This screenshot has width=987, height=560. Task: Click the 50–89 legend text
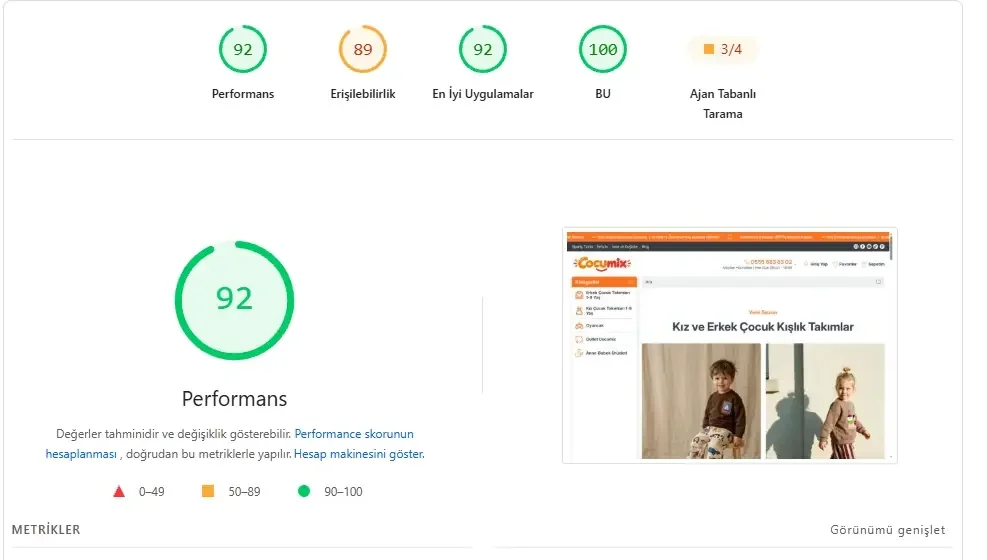click(244, 491)
